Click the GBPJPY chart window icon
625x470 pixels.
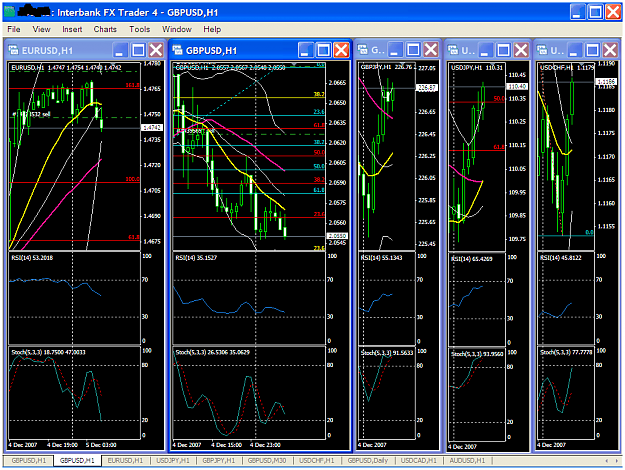coord(363,50)
